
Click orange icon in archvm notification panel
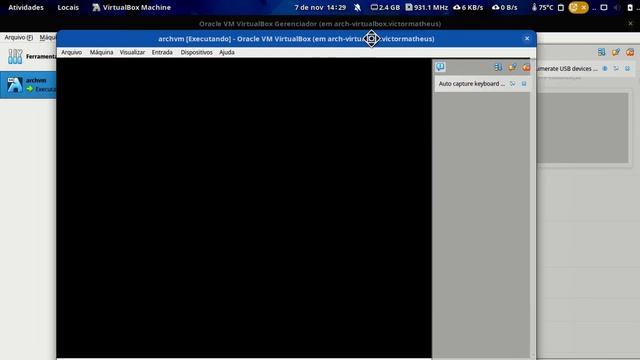click(526, 67)
